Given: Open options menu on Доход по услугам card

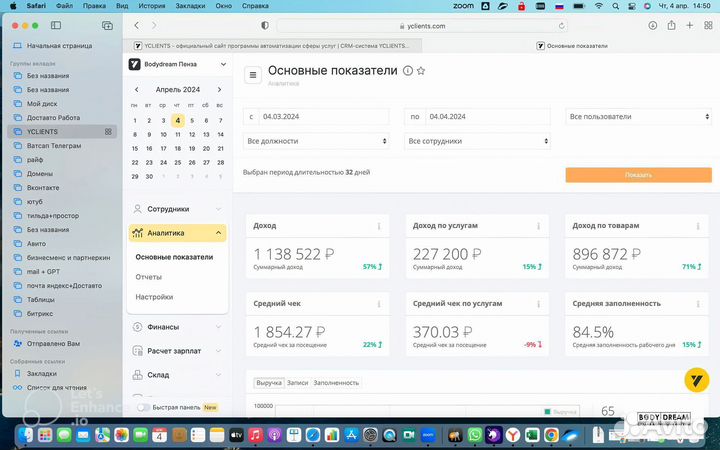Looking at the screenshot, I should [538, 226].
